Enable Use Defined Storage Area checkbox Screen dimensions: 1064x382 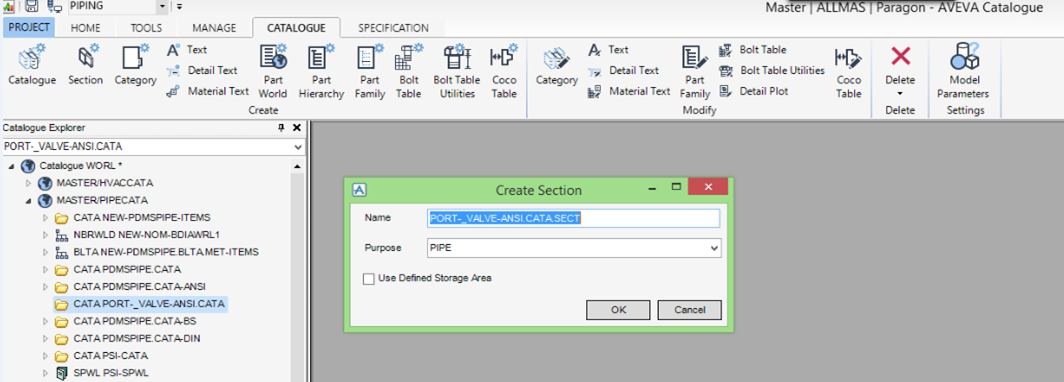pos(368,278)
